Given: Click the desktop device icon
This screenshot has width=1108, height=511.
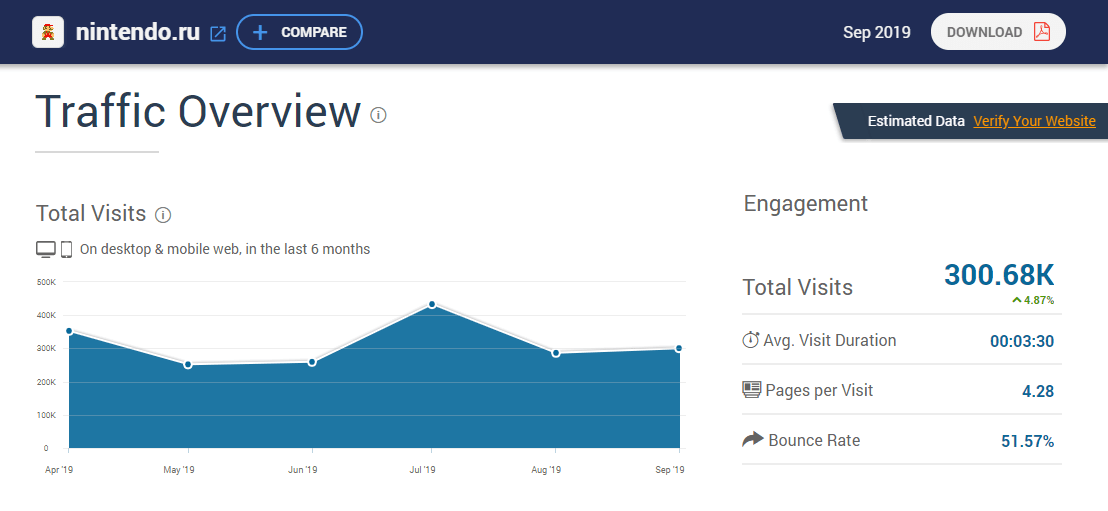Looking at the screenshot, I should point(46,249).
